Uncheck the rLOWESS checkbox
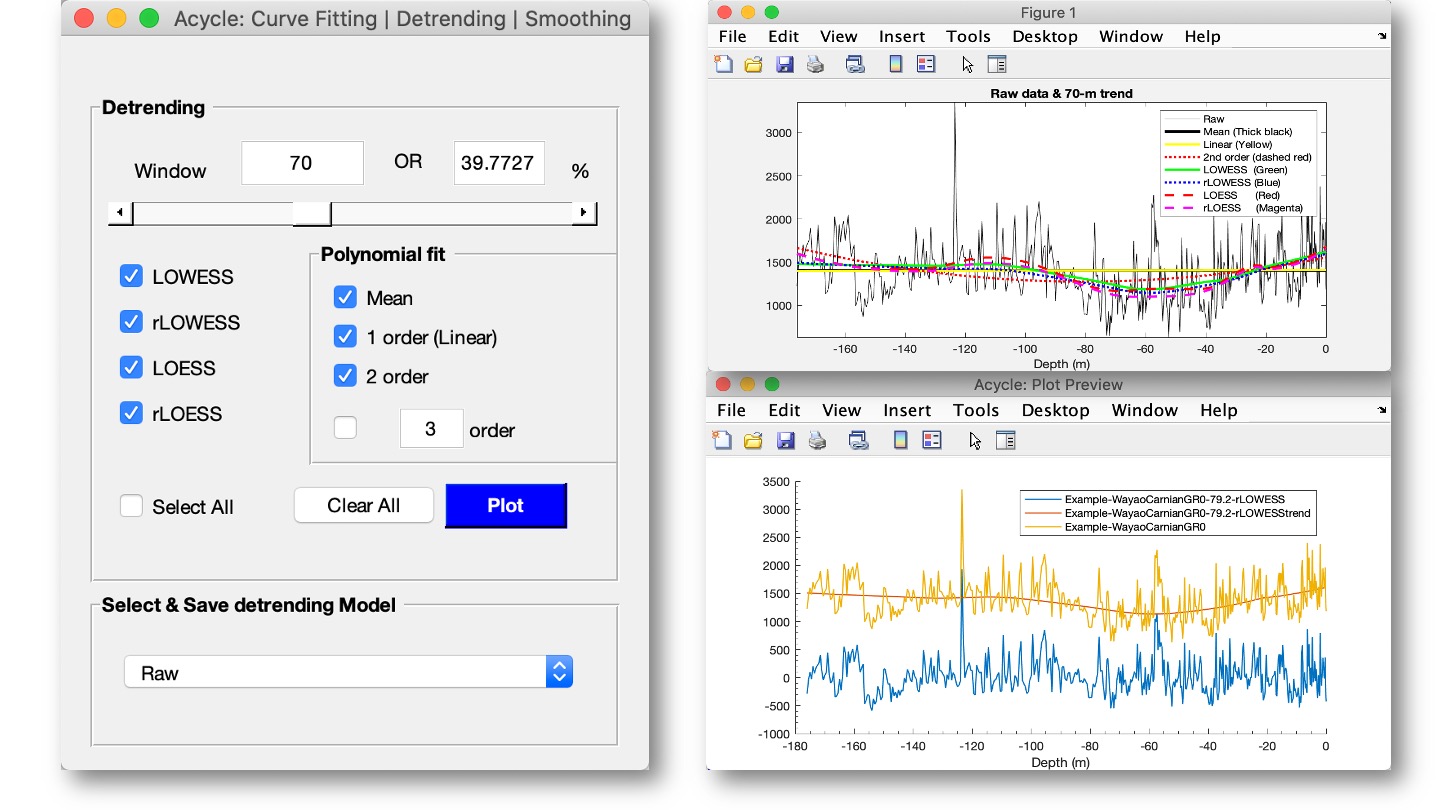Viewport: 1440px width, 810px height. click(131, 322)
